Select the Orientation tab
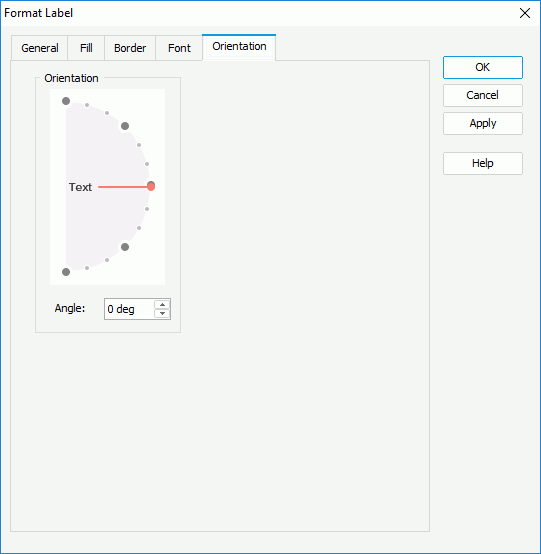The width and height of the screenshot is (541, 554). [x=239, y=47]
